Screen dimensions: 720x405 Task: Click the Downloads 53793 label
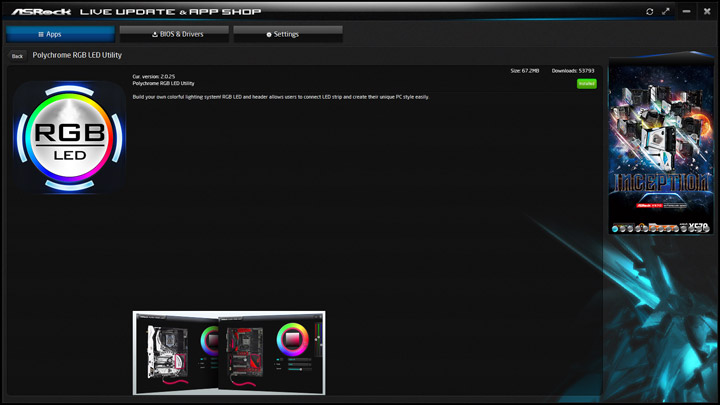pyautogui.click(x=573, y=71)
